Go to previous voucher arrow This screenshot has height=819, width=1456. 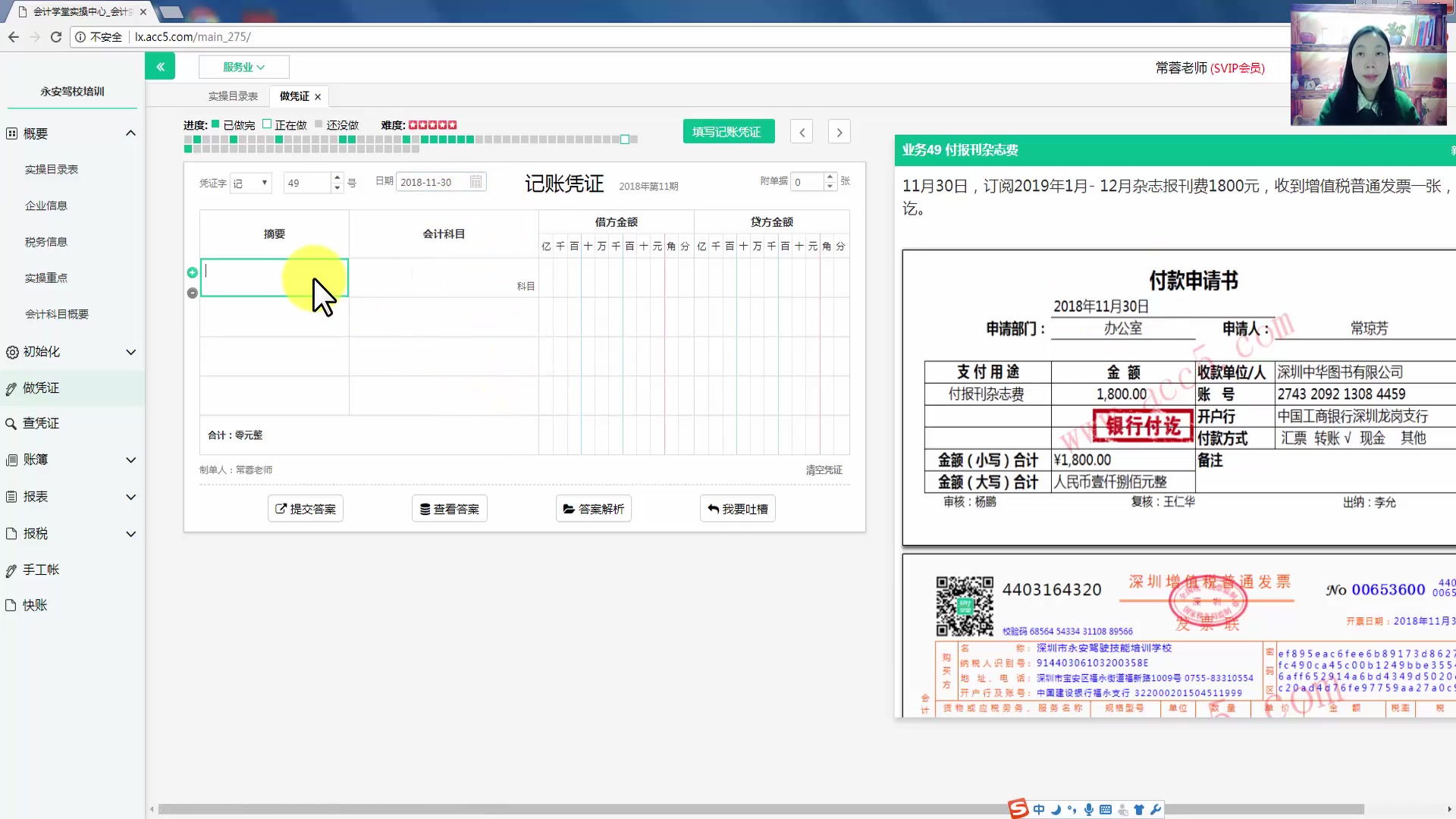802,132
